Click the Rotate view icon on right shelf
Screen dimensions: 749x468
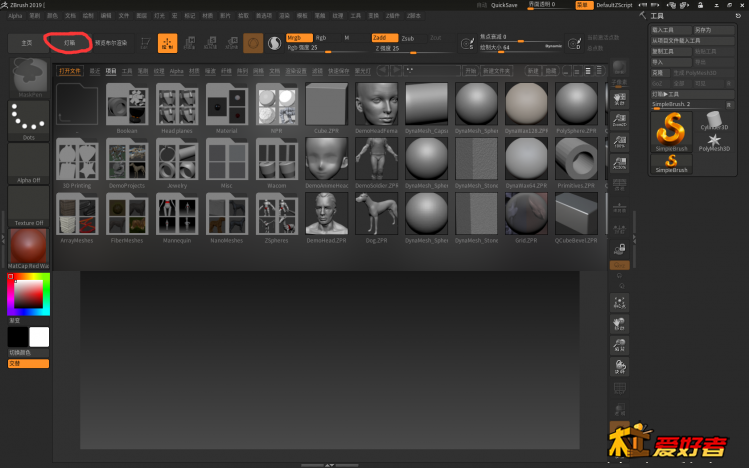(620, 367)
